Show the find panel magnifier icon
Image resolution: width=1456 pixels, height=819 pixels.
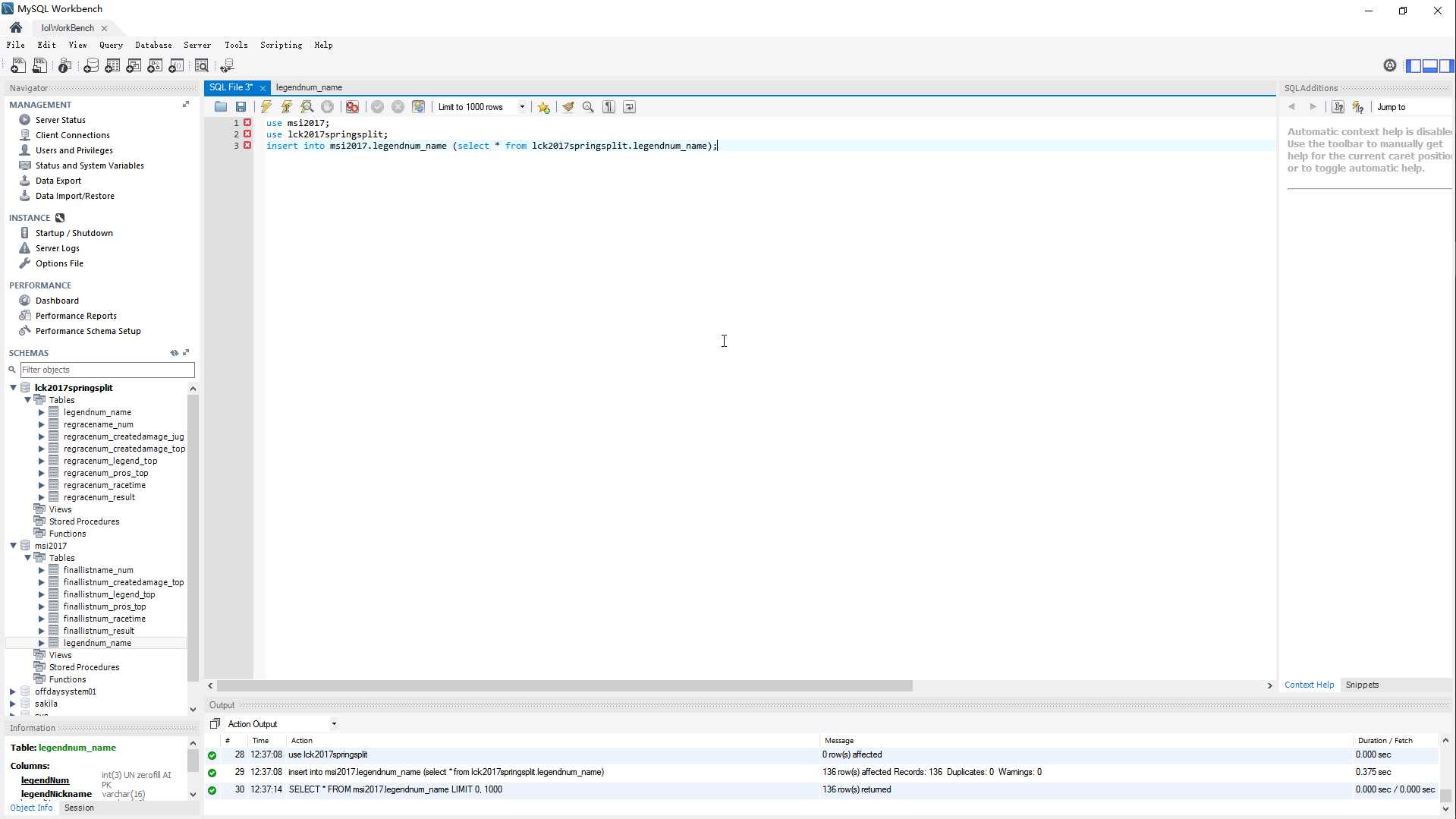588,107
